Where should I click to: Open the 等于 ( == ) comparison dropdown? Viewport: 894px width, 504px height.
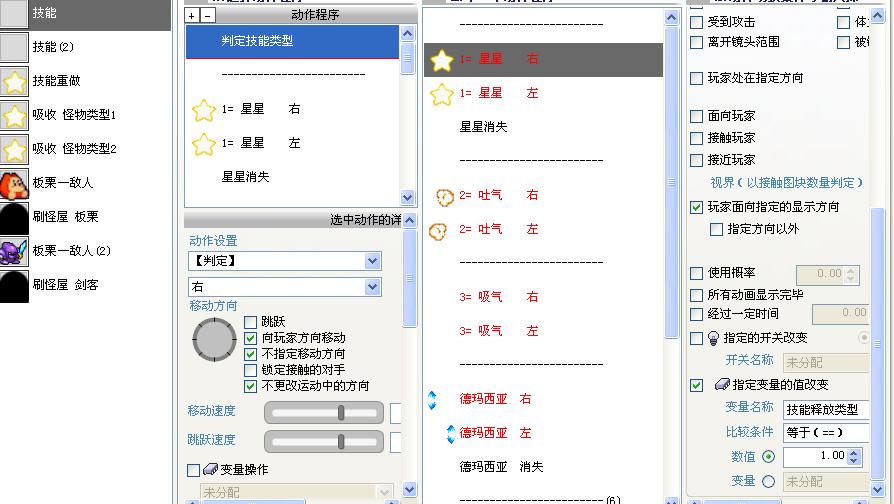pyautogui.click(x=826, y=433)
